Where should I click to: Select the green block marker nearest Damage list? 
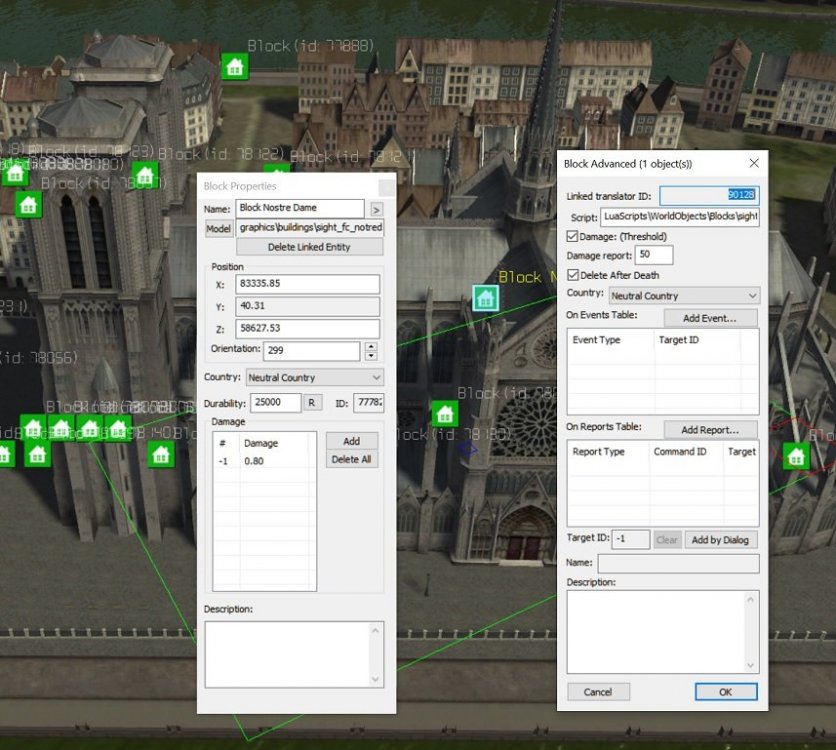tap(161, 455)
